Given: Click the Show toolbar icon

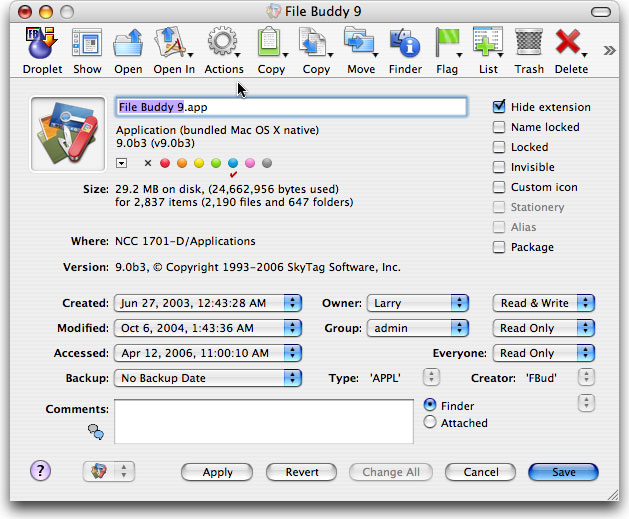Looking at the screenshot, I should coord(87,43).
